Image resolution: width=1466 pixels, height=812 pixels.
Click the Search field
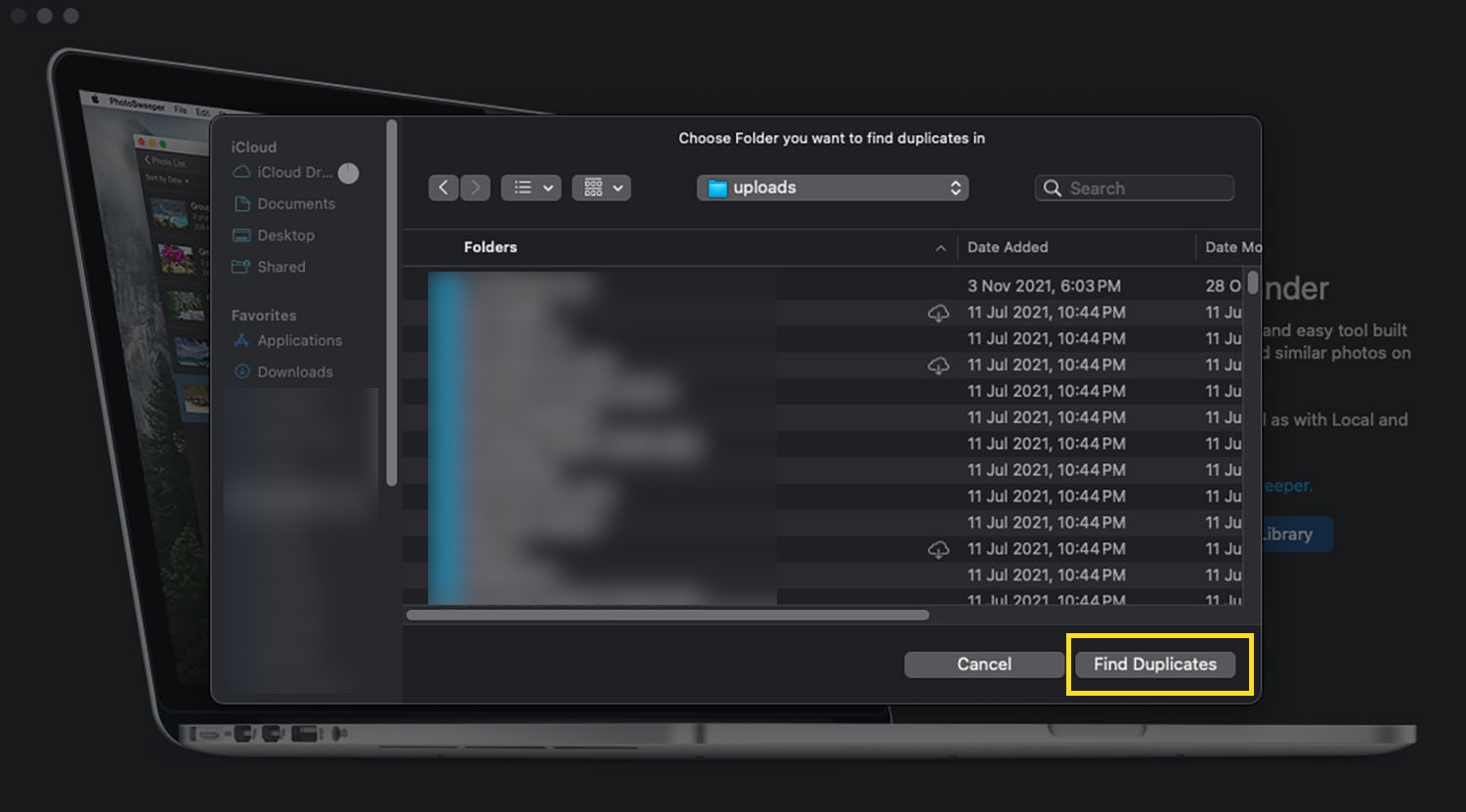pos(1135,188)
